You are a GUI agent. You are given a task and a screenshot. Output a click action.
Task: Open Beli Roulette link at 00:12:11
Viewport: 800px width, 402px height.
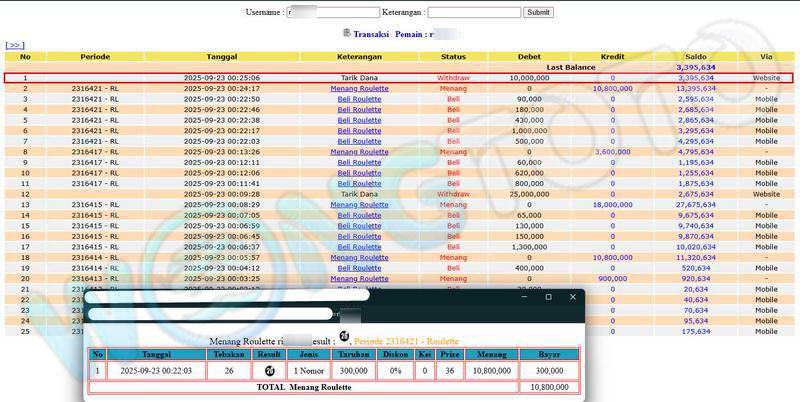359,162
